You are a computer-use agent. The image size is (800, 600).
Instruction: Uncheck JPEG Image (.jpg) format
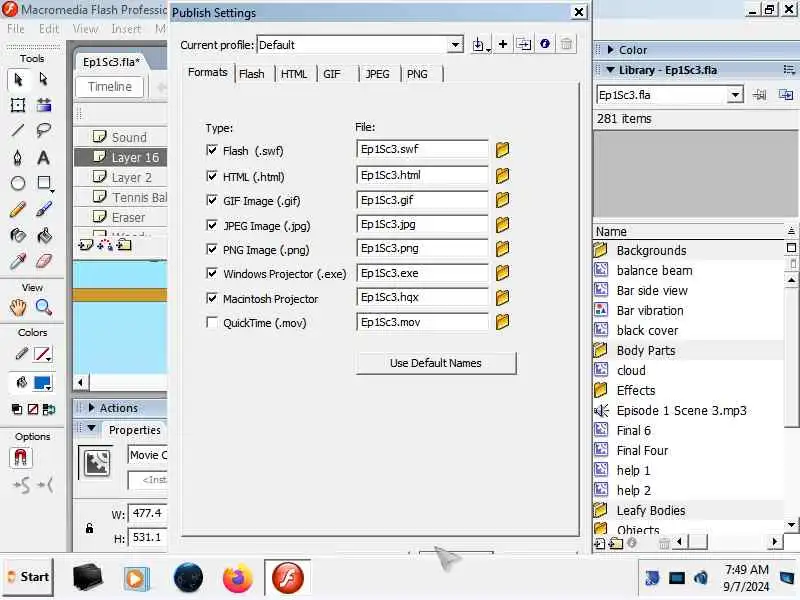(212, 225)
